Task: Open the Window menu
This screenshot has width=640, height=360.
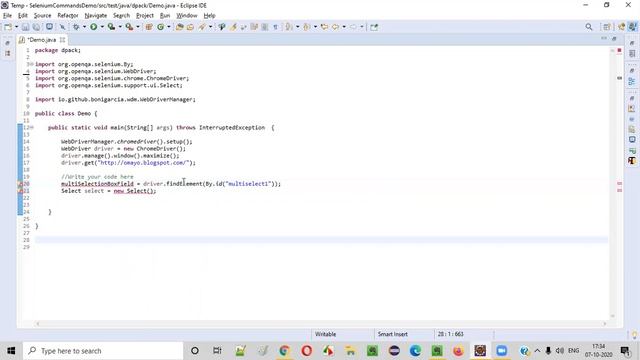Action: click(187, 16)
